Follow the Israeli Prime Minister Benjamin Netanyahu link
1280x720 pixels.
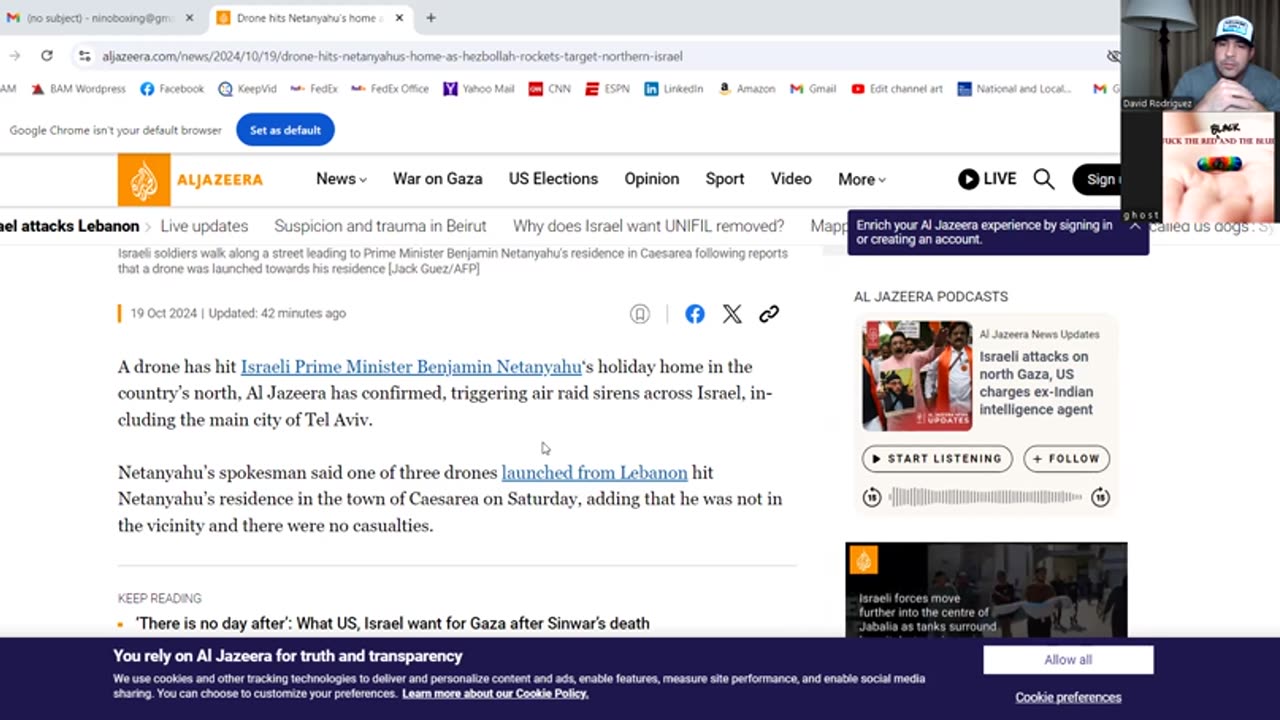[411, 367]
